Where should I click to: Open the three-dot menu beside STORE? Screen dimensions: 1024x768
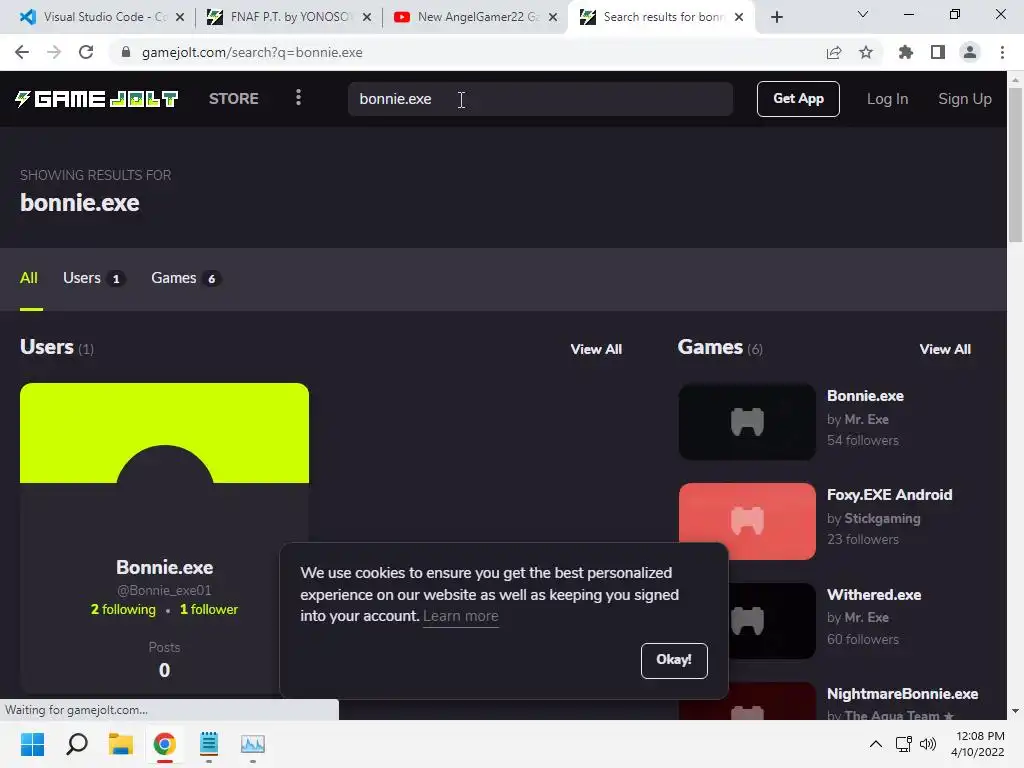298,98
